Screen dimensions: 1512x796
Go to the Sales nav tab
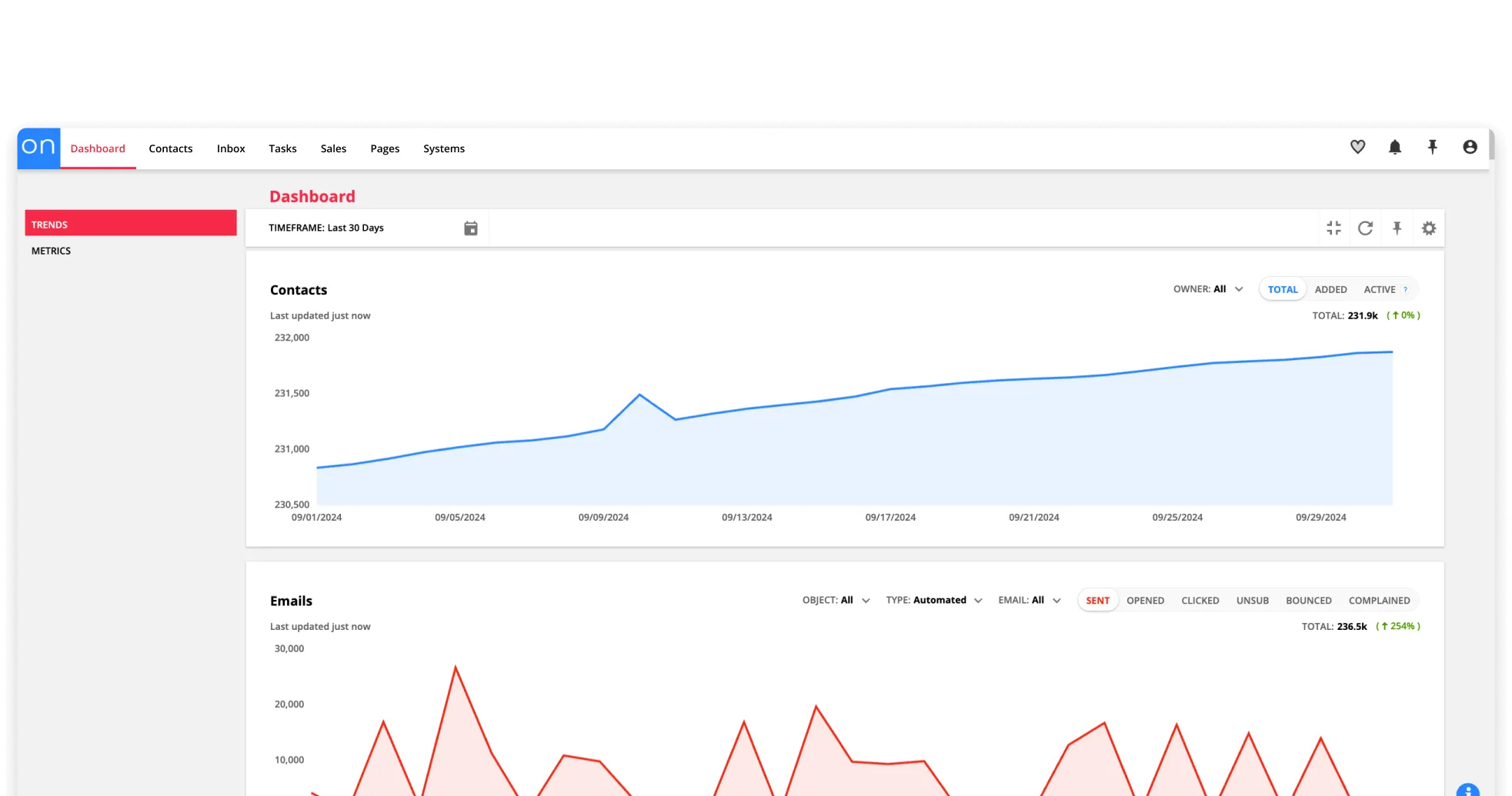(x=333, y=148)
